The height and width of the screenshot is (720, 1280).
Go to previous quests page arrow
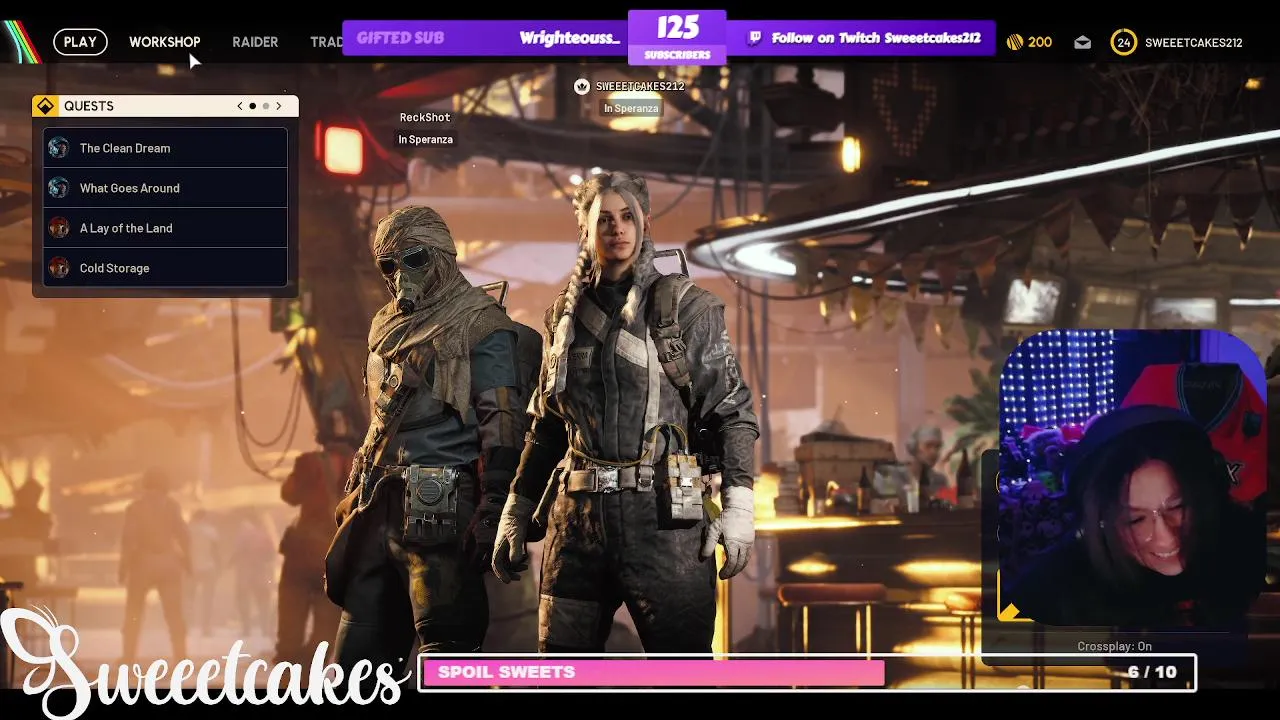240,106
